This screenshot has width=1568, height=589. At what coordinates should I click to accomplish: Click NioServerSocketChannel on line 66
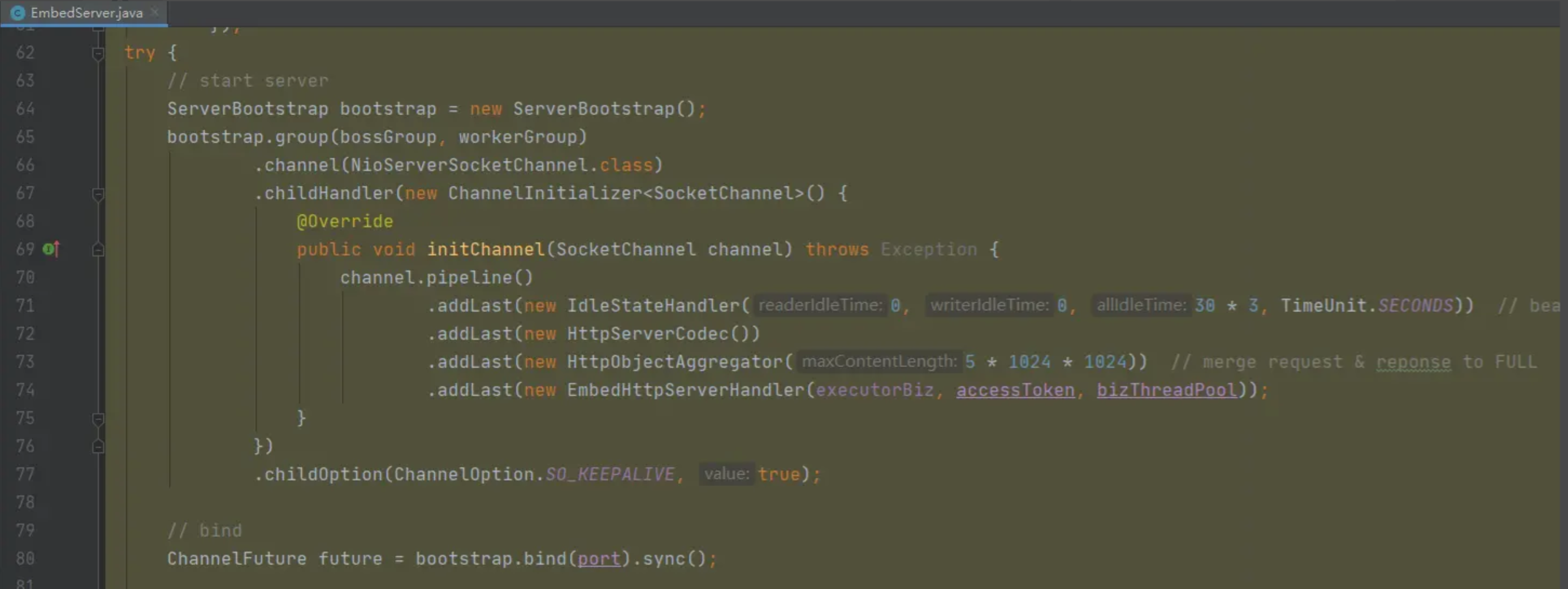[469, 165]
